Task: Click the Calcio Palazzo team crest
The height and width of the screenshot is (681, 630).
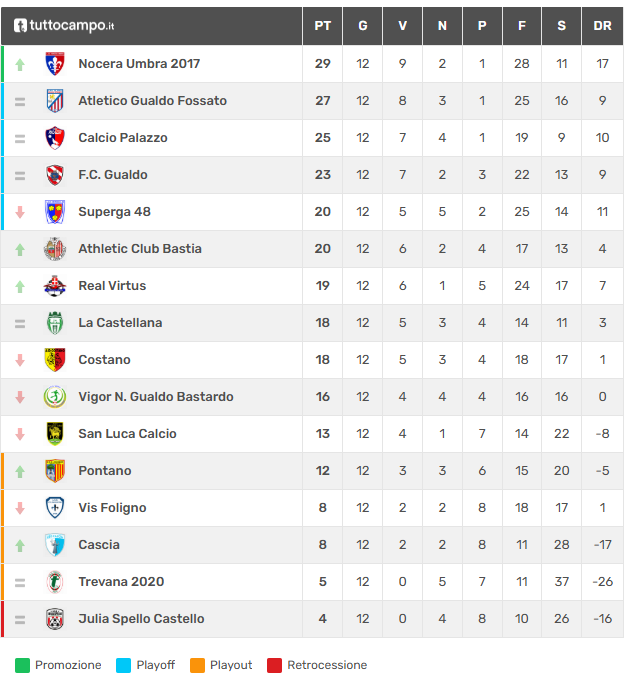Action: 55,138
